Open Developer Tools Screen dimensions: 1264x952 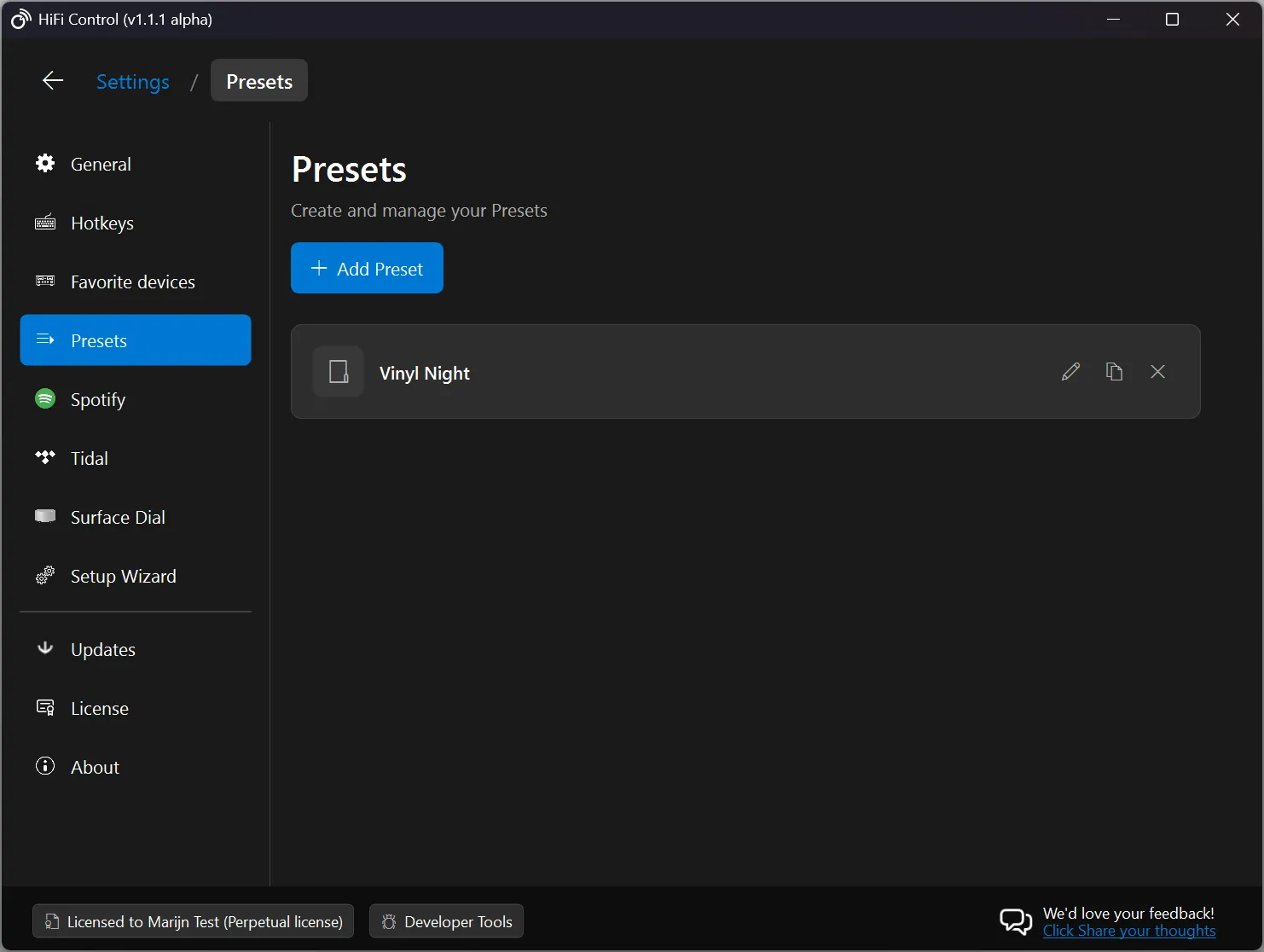(x=445, y=921)
